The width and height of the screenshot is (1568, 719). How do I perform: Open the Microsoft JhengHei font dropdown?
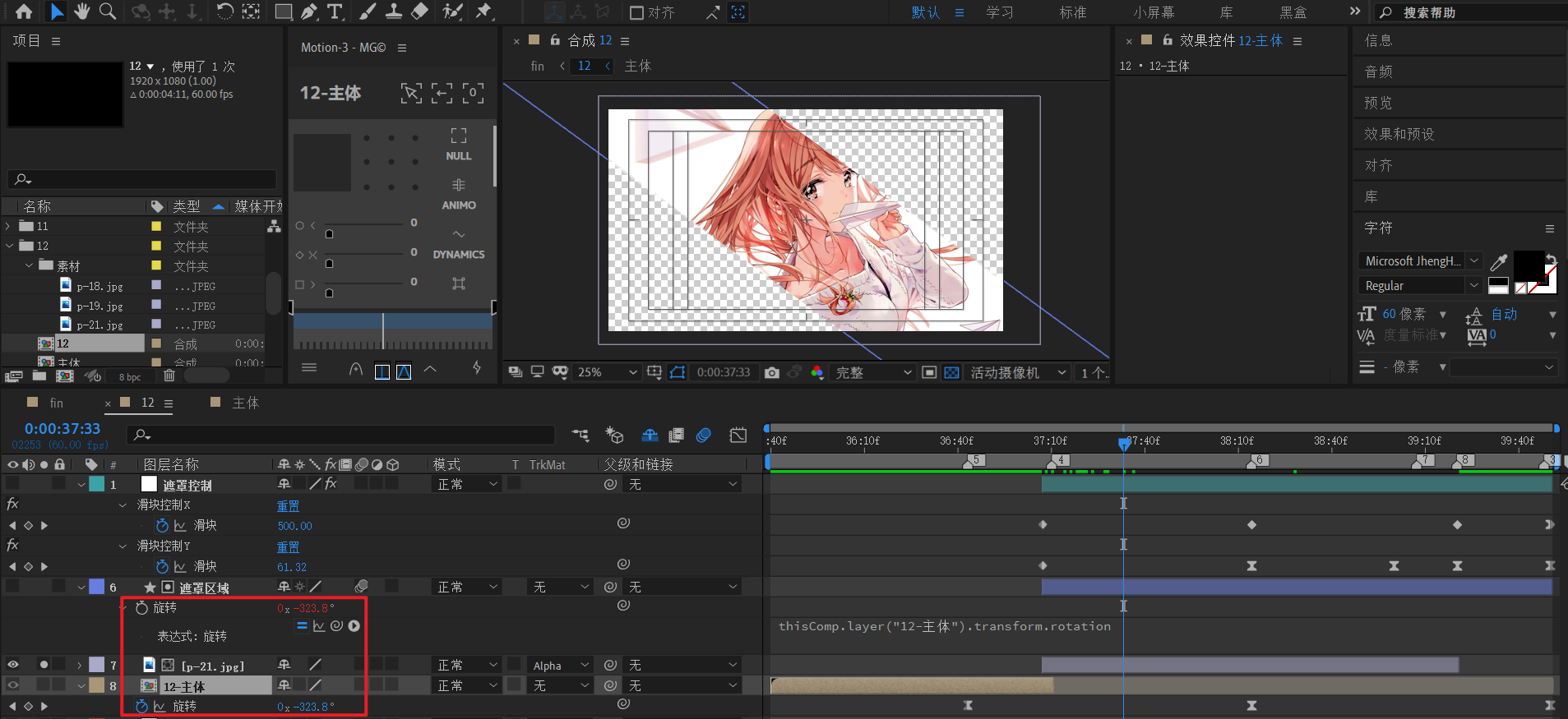click(1420, 260)
